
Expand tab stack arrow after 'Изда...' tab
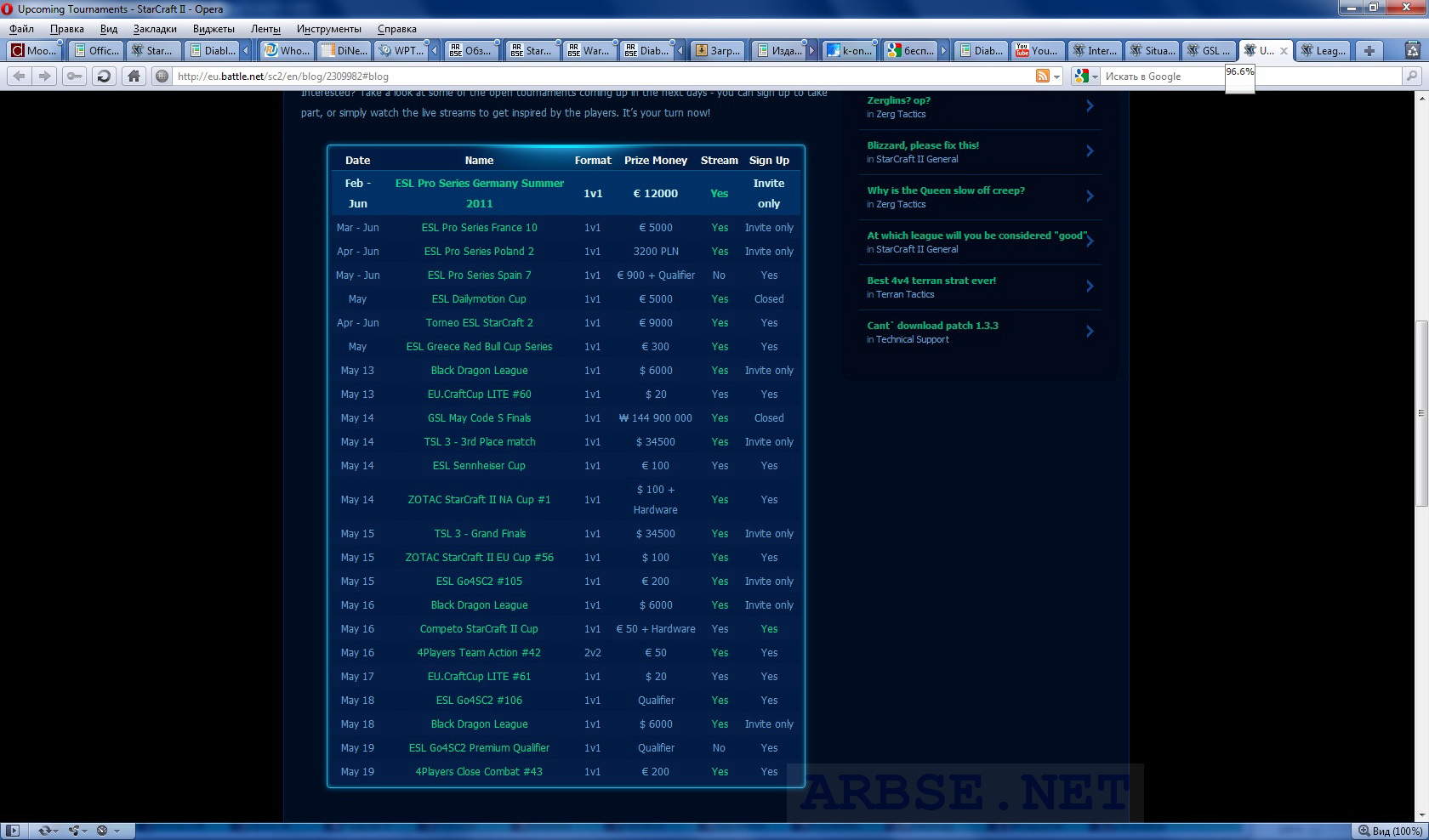[x=811, y=50]
